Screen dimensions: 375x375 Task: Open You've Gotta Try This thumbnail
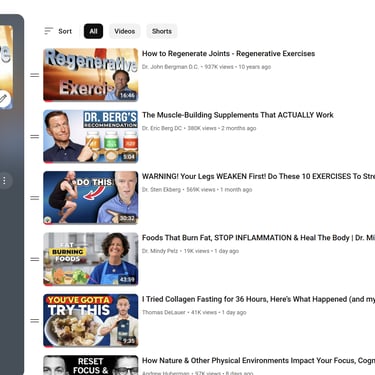click(91, 320)
